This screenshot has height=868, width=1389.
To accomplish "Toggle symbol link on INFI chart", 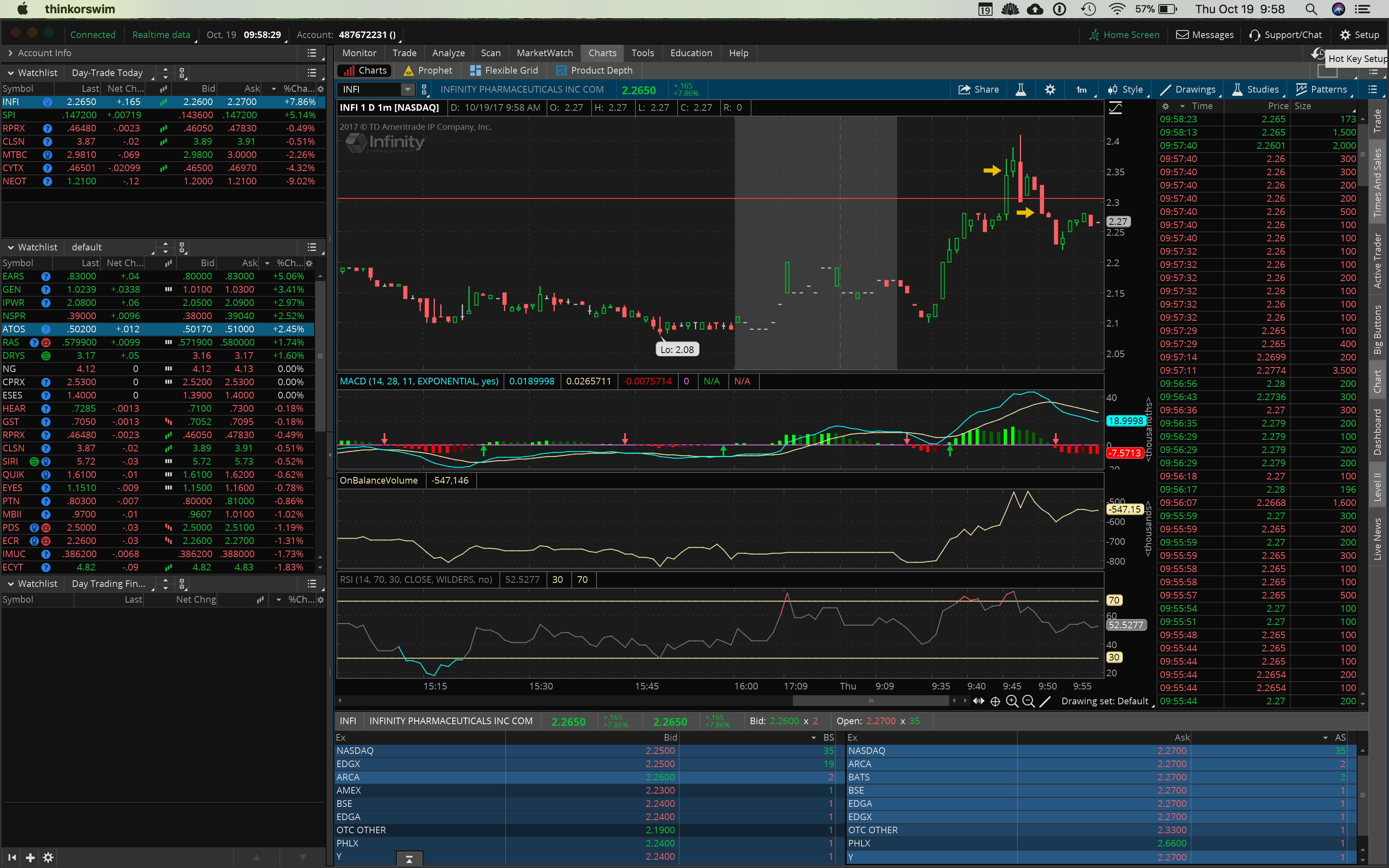I will coord(424,90).
